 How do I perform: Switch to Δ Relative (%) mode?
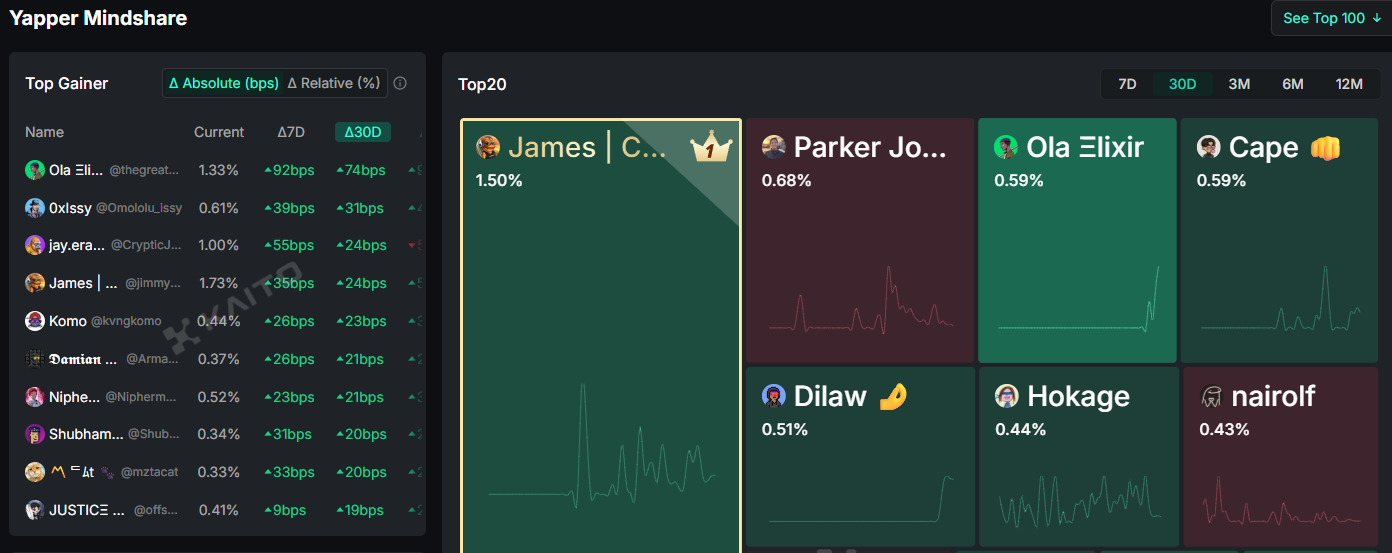(334, 84)
